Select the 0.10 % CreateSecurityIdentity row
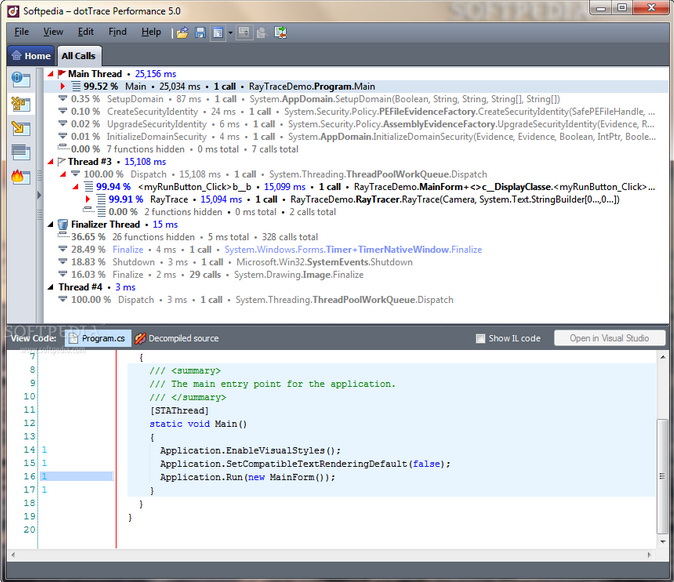Viewport: 674px width, 582px height. point(357,112)
